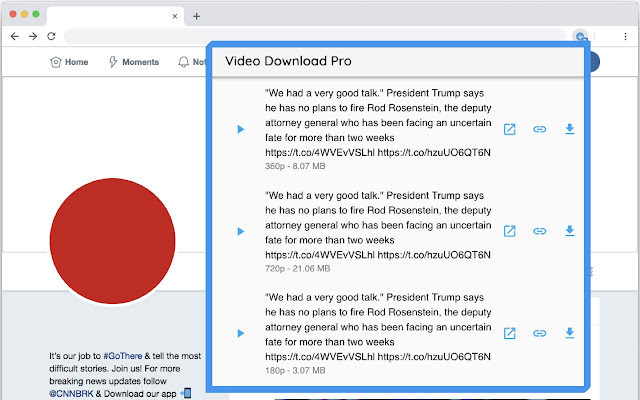Play the 720p - 21.06 MB video
Screen dimensions: 640x400
tap(241, 231)
